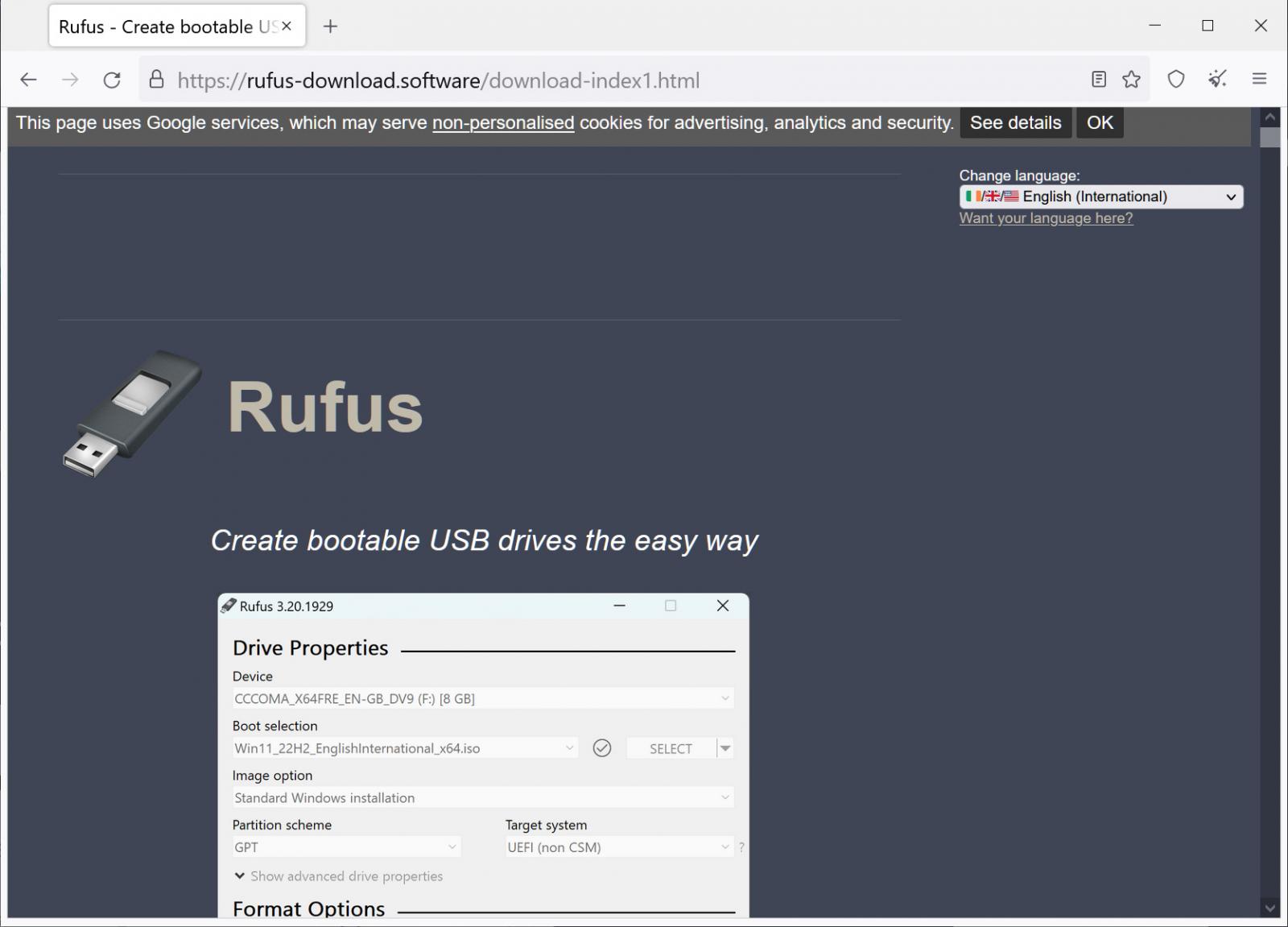Open the Device dropdown in Rufus
Image resolution: width=1288 pixels, height=927 pixels.
tap(483, 698)
